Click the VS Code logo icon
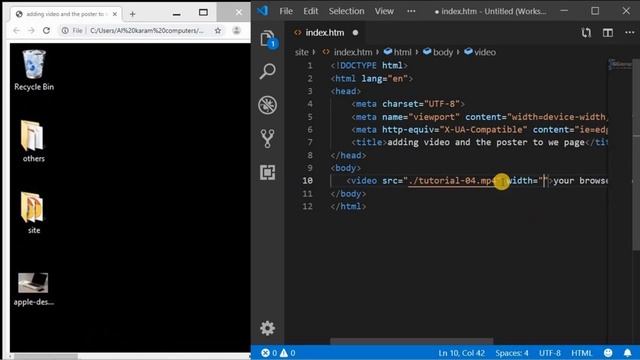Image resolution: width=640 pixels, height=360 pixels. point(262,11)
